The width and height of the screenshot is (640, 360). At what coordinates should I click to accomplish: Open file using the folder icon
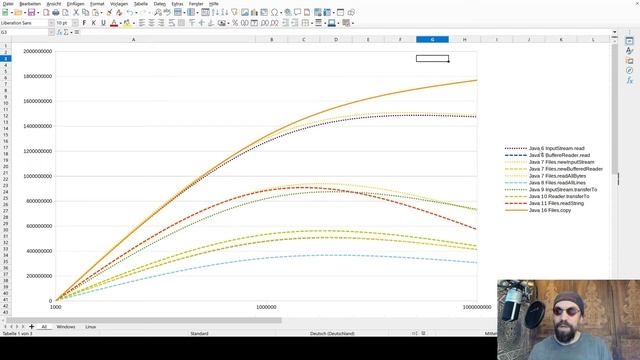[18, 13]
